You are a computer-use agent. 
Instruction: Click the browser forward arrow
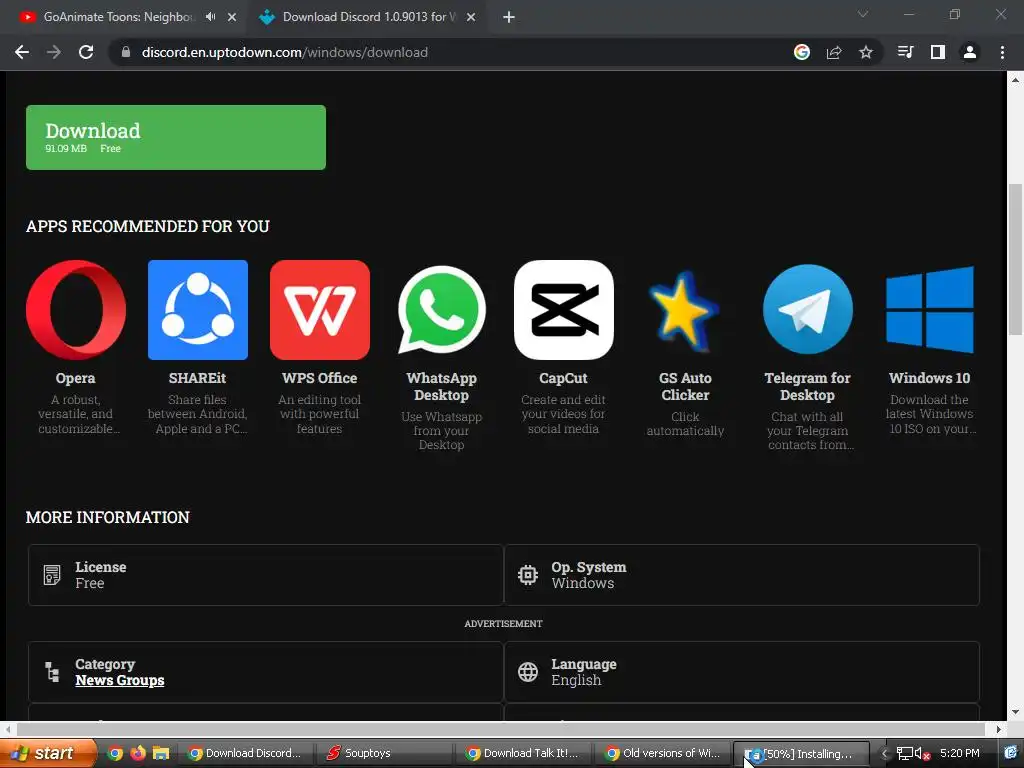click(54, 52)
